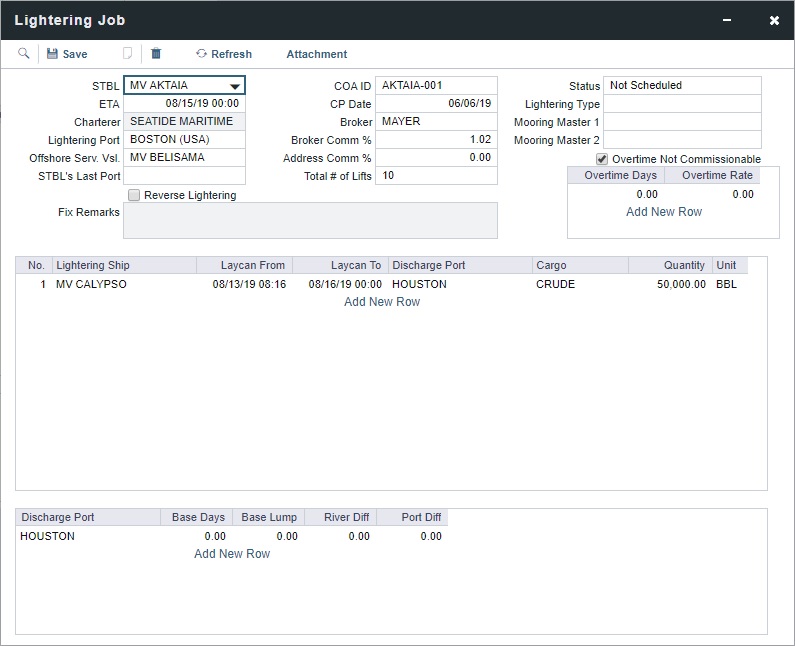Click the new document page icon
795x646 pixels.
(127, 54)
